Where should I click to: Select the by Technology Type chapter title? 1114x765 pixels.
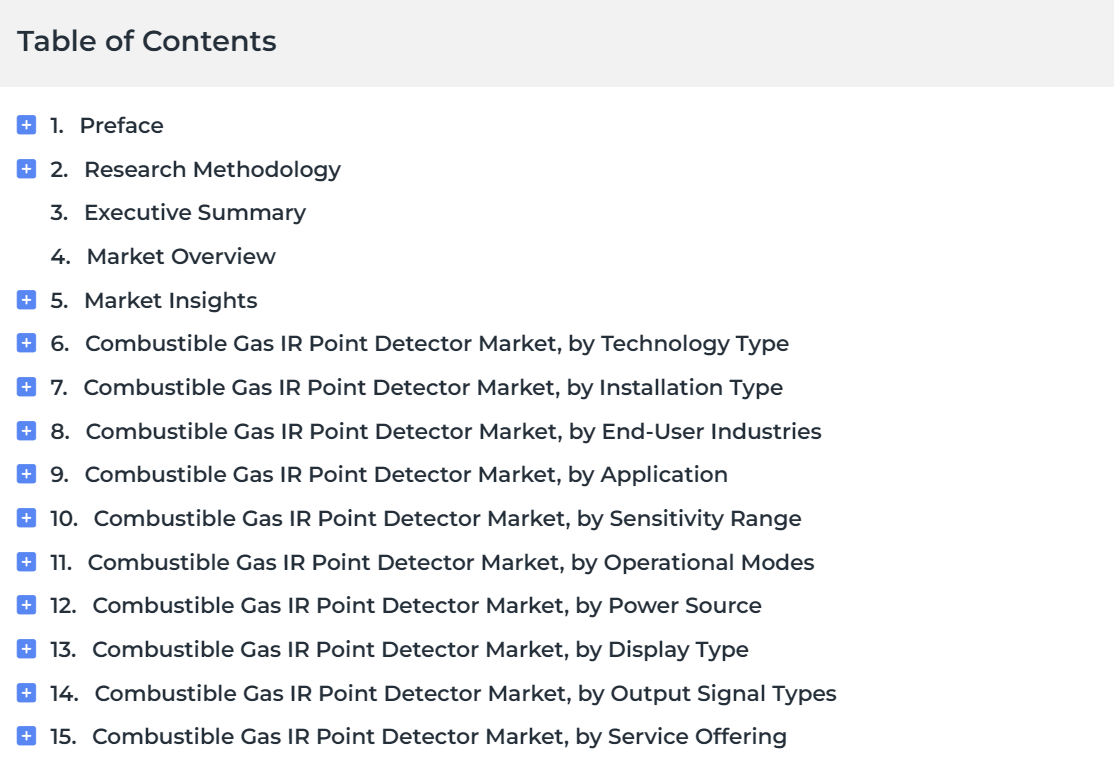[437, 344]
